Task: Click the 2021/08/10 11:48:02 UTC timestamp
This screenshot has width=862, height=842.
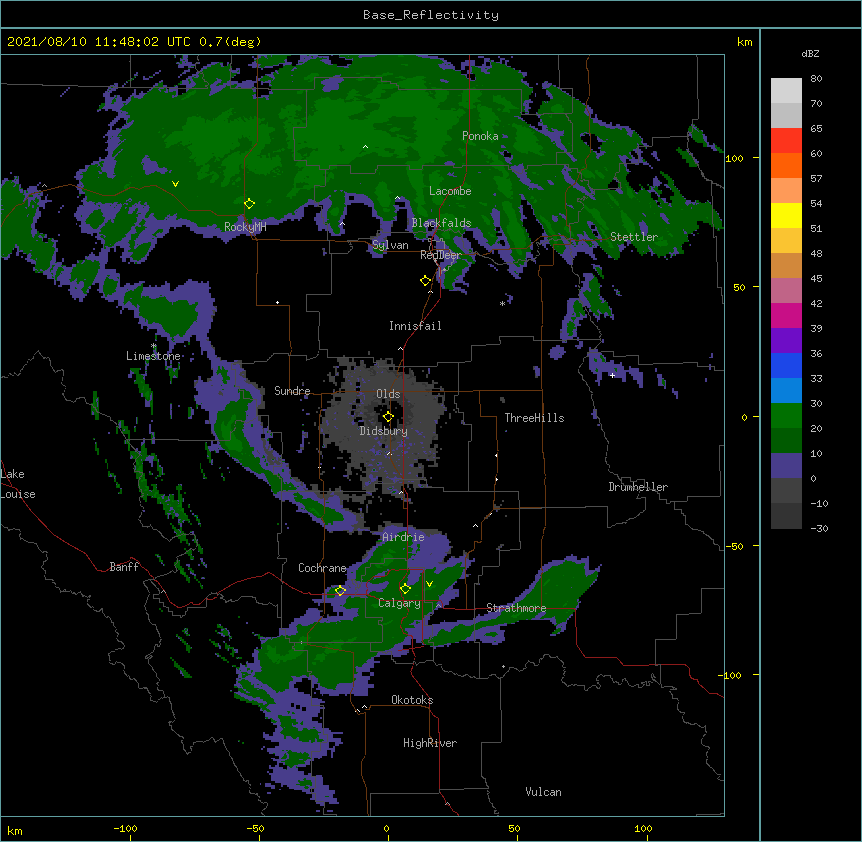Action: pos(134,42)
